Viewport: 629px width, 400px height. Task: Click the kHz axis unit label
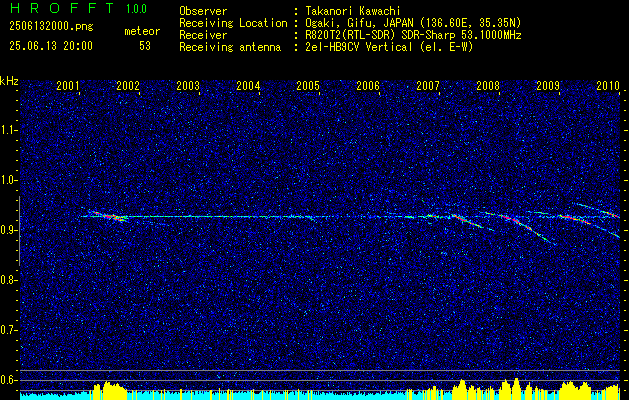pos(9,81)
